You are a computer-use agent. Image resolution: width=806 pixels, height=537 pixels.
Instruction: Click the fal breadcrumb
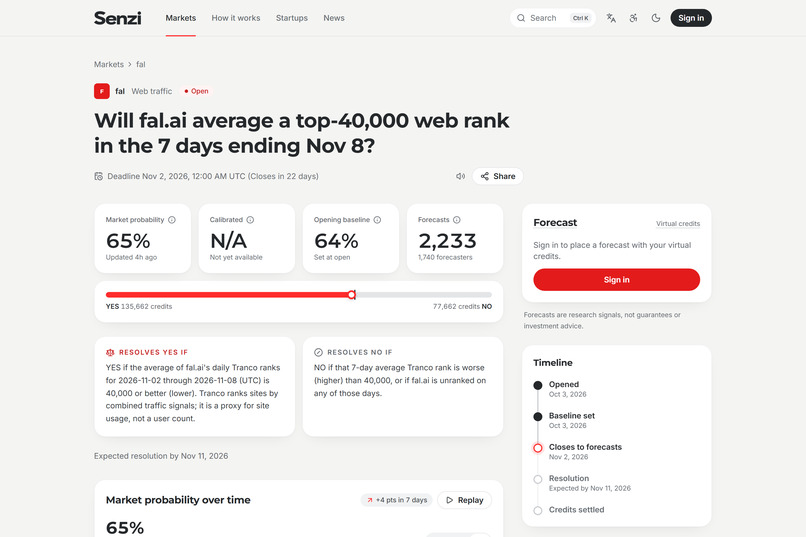click(140, 64)
